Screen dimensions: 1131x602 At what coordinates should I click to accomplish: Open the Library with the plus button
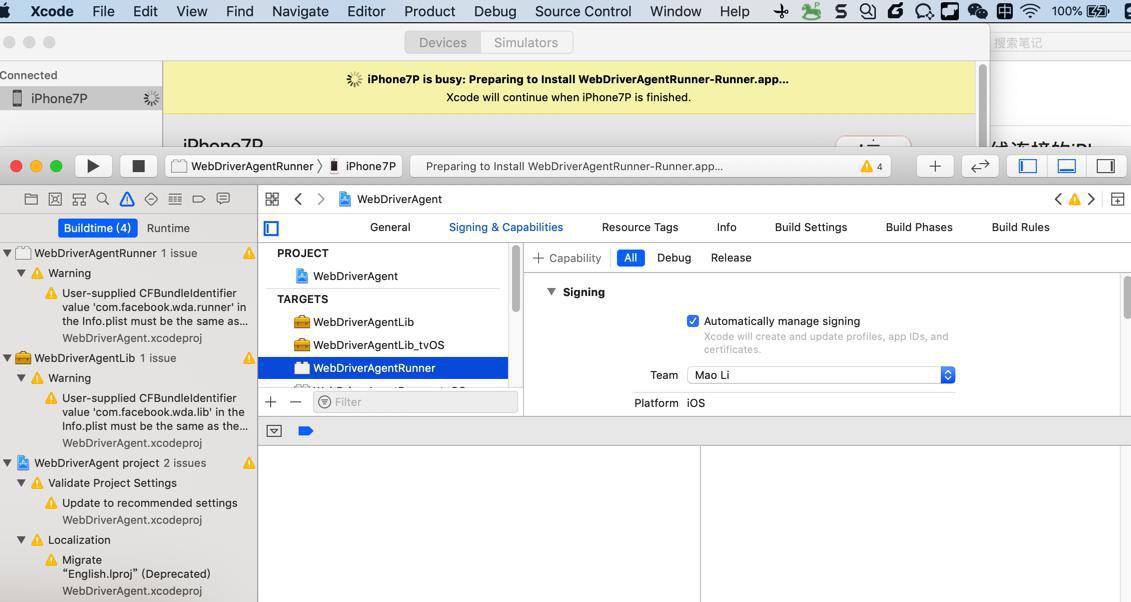[935, 167]
